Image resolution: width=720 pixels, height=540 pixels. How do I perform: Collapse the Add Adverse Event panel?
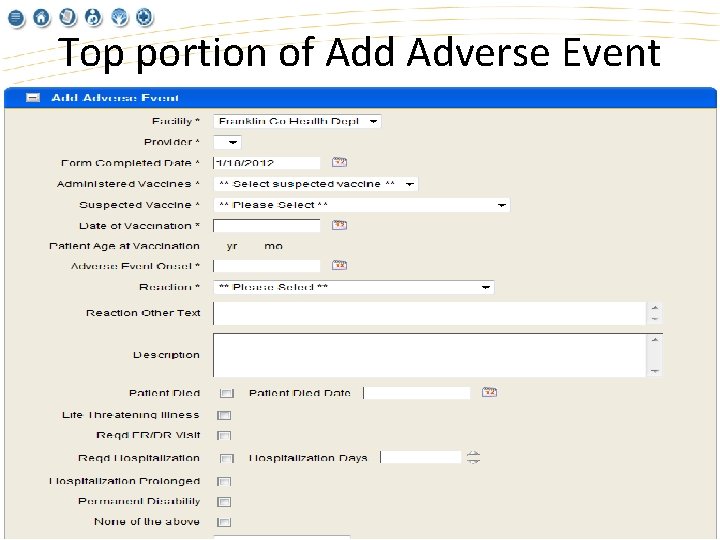33,98
